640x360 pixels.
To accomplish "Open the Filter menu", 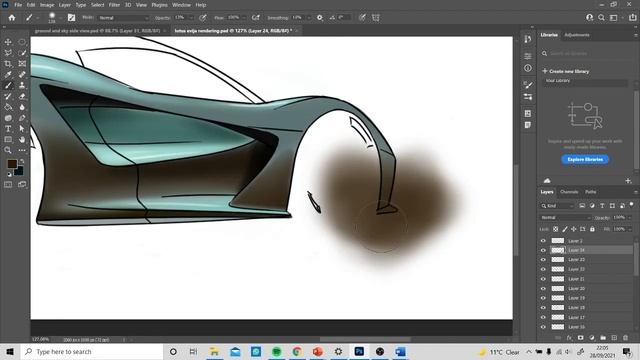I will (x=114, y=5).
